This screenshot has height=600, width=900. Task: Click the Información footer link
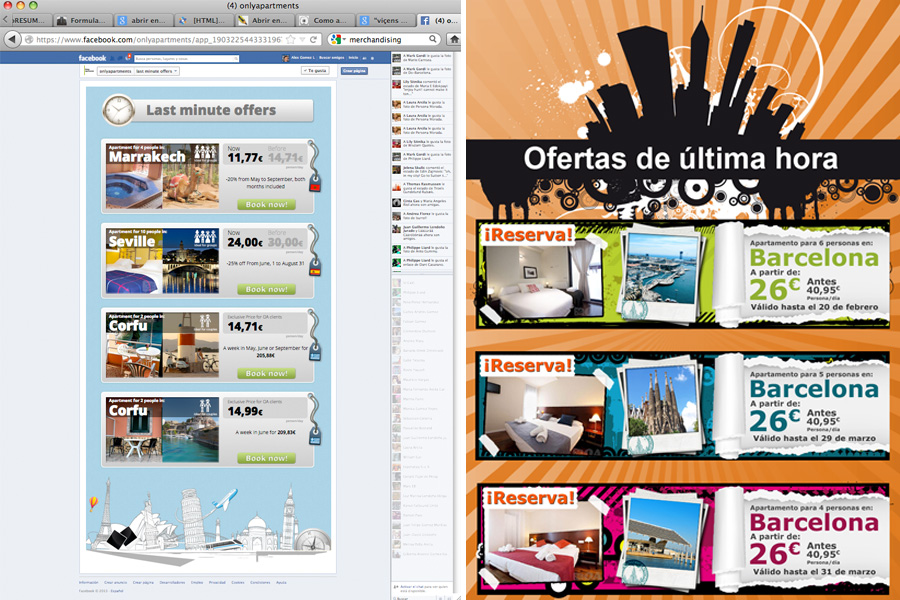click(x=88, y=583)
